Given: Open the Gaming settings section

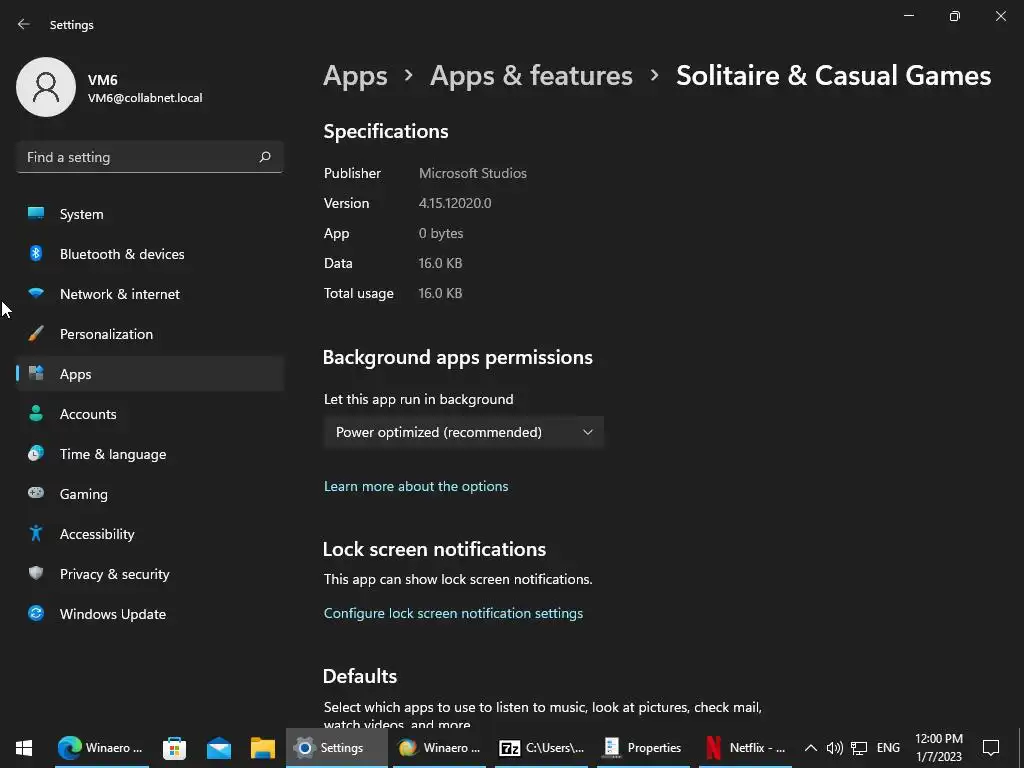Looking at the screenshot, I should click(83, 494).
